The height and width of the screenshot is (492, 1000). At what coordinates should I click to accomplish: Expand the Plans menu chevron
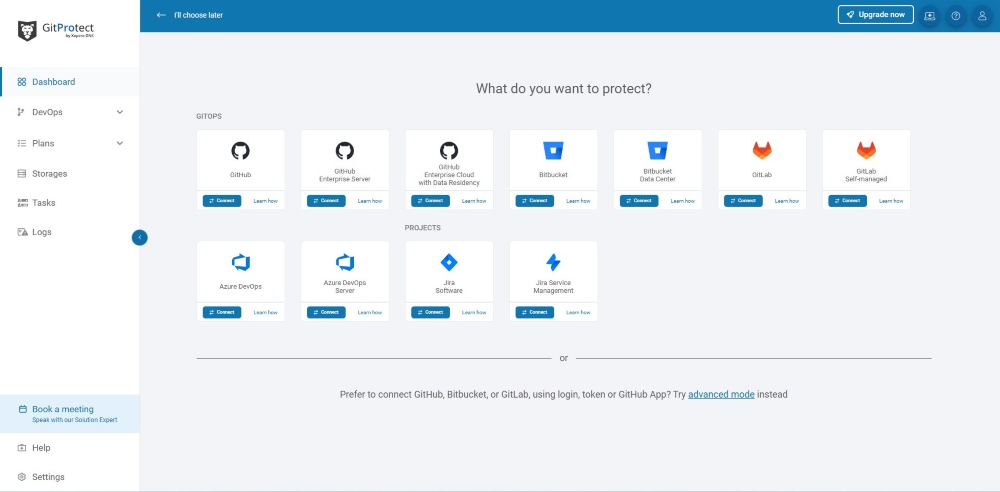(120, 144)
